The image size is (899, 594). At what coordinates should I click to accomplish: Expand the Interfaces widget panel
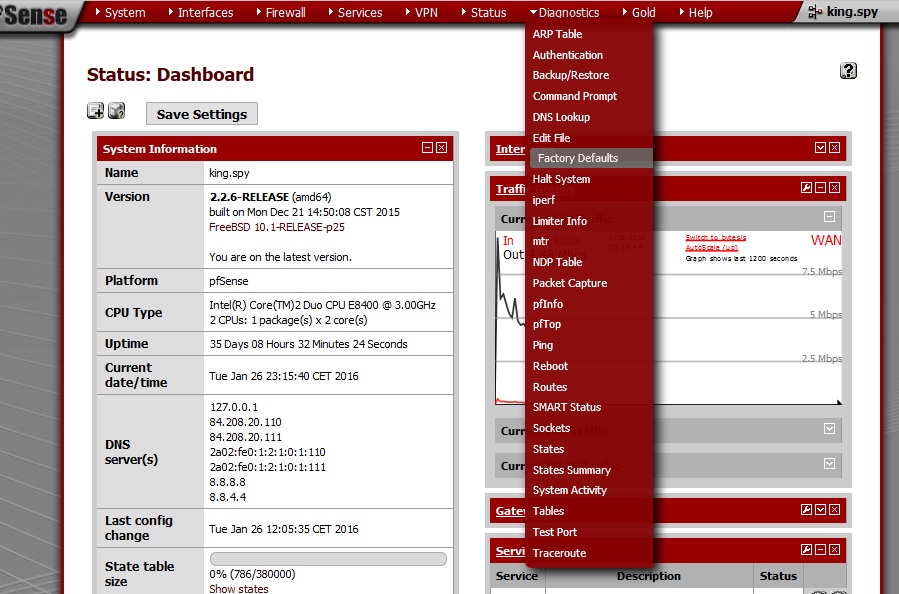820,148
